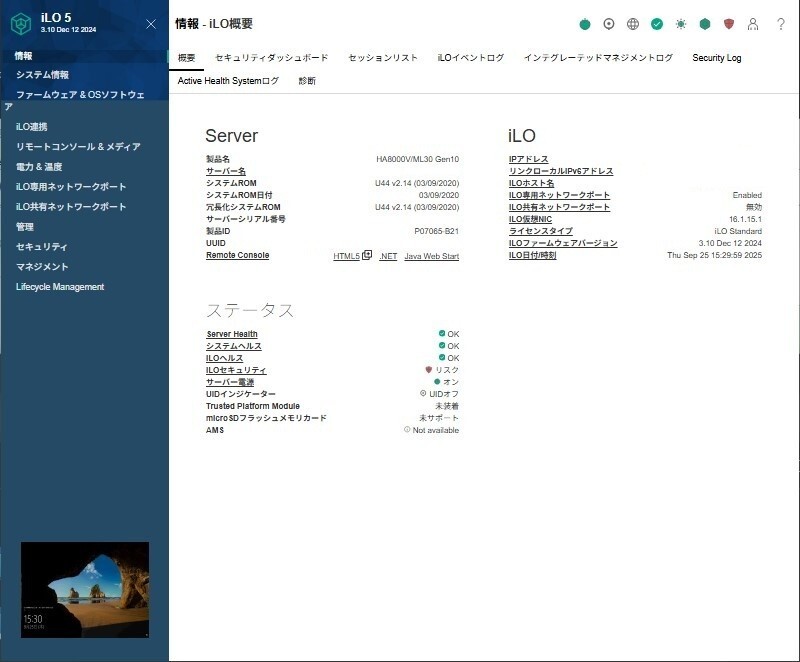Open ファームウェア & OSソフトウェア in sidebar
Screen dimensions: 800x662
pos(80,95)
